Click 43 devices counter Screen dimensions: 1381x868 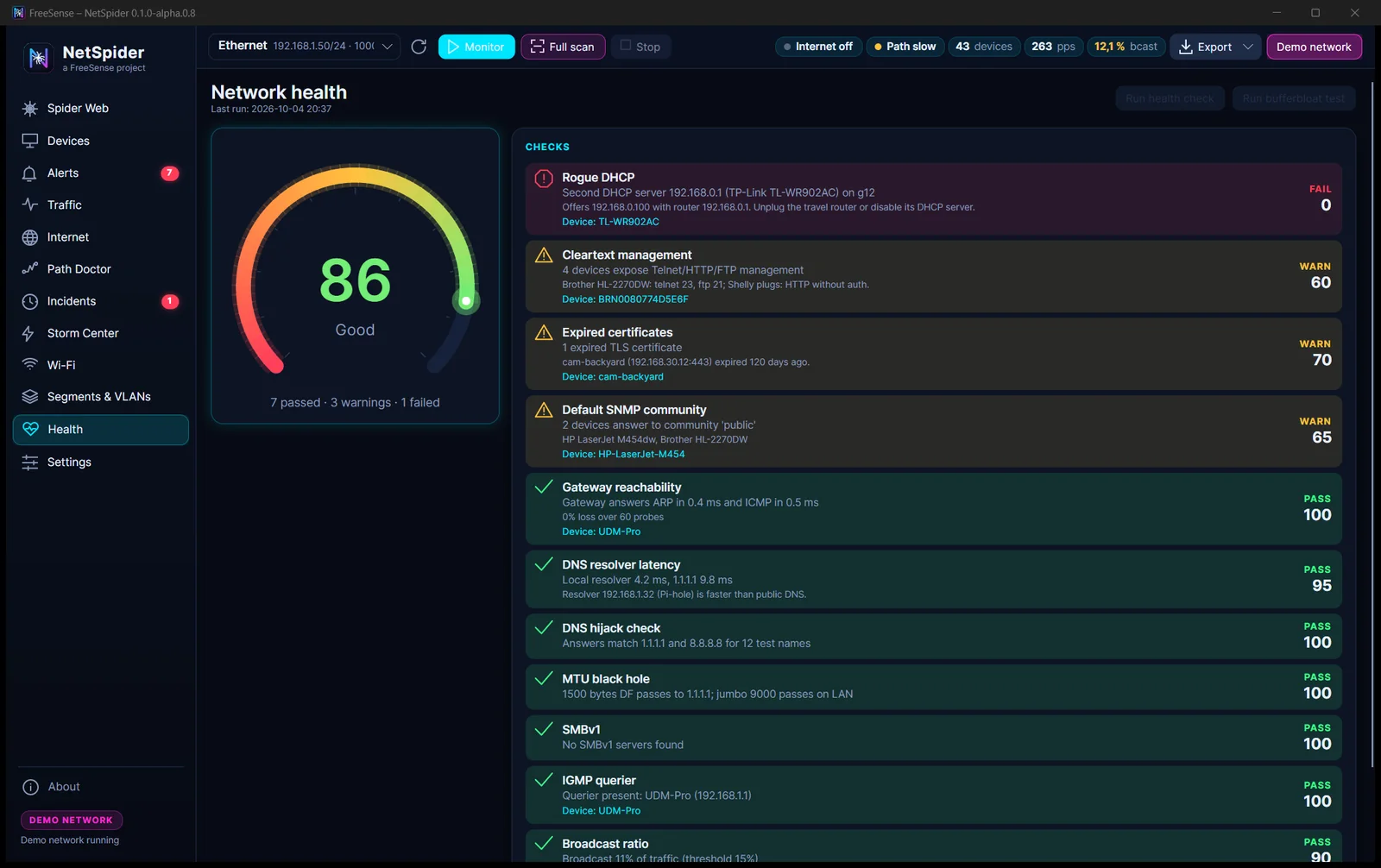coord(984,47)
